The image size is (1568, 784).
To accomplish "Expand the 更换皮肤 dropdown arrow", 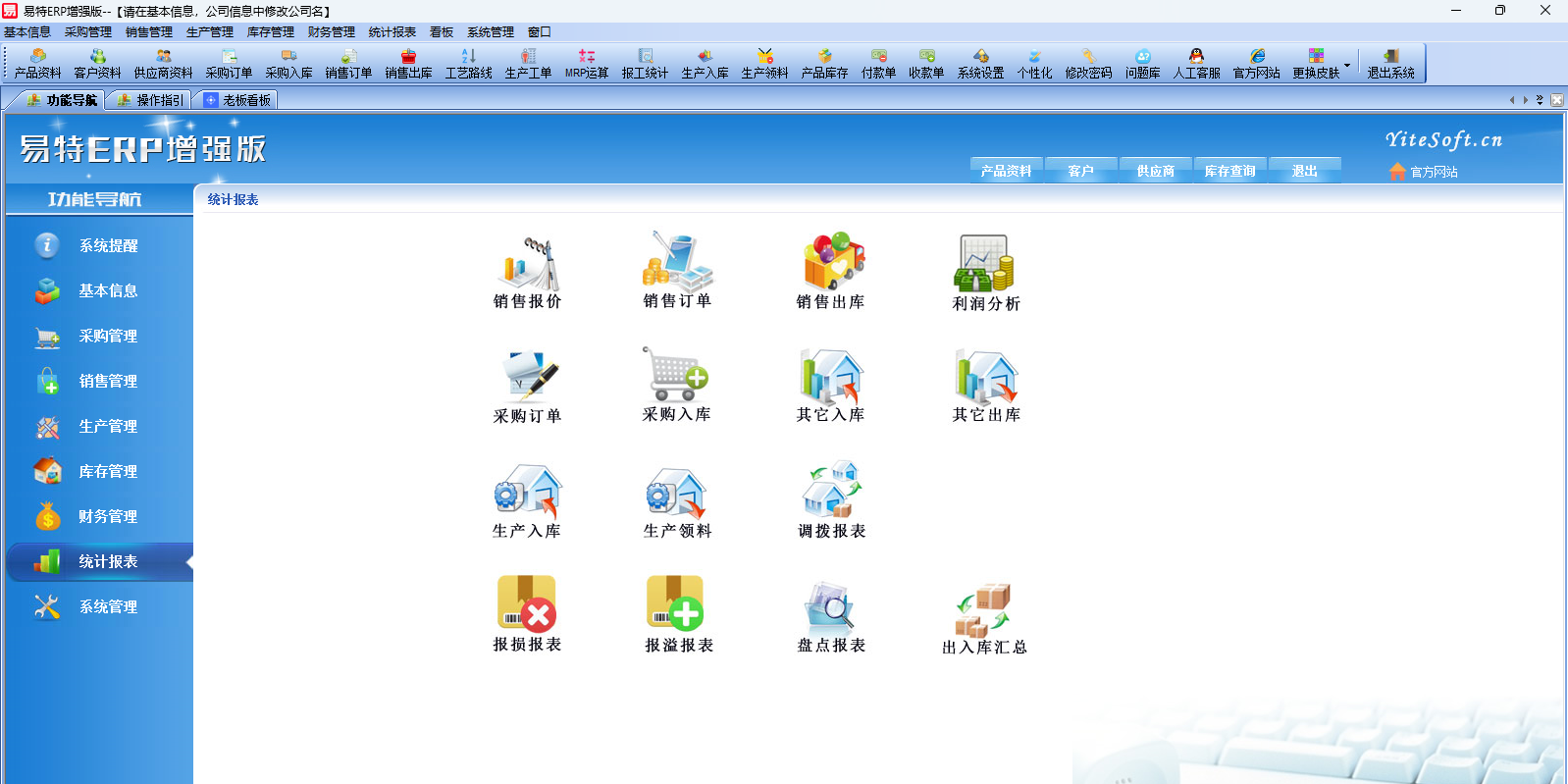I will click(x=1347, y=66).
